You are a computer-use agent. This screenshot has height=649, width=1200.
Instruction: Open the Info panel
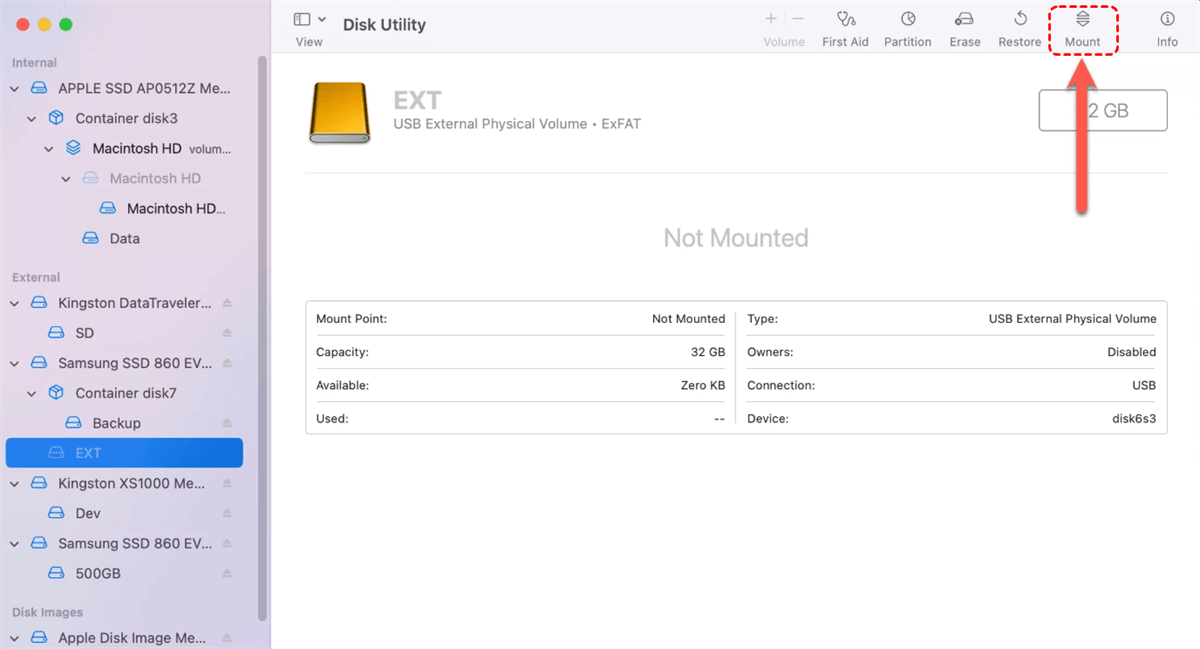tap(1167, 19)
